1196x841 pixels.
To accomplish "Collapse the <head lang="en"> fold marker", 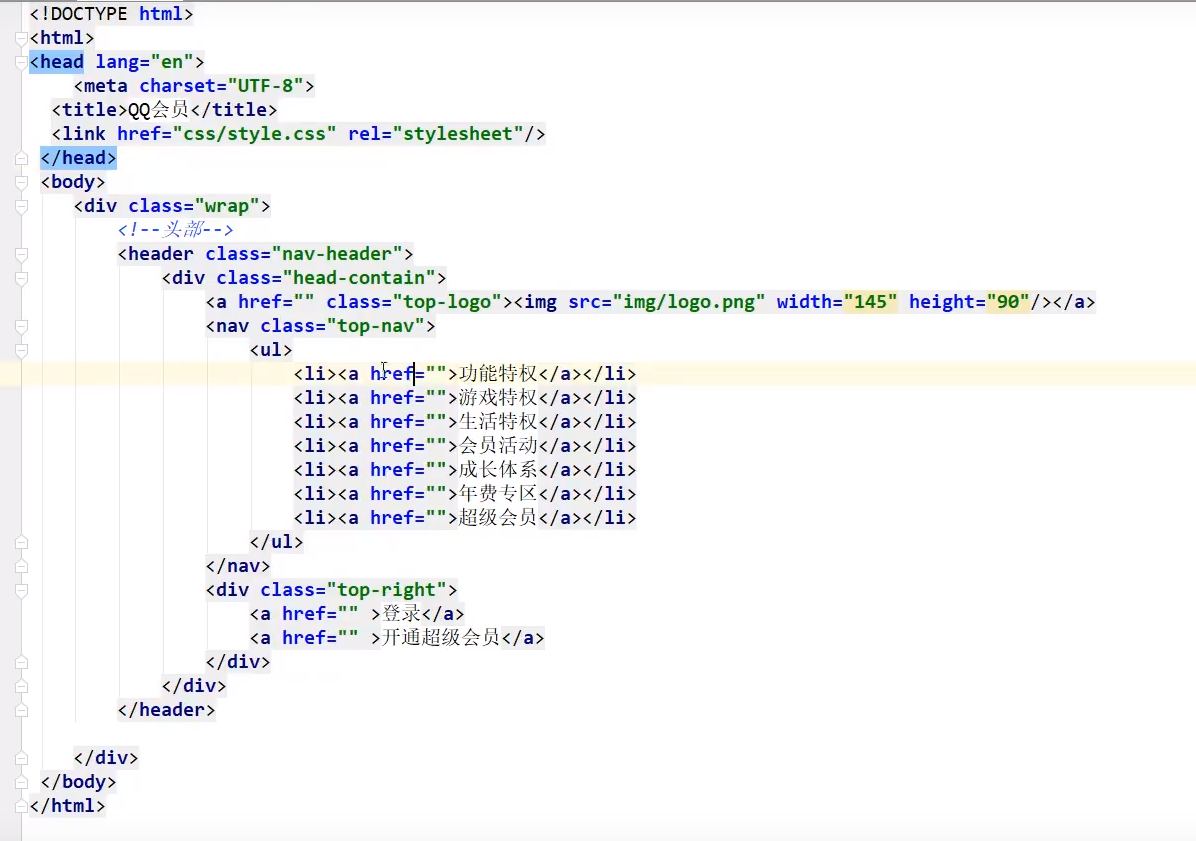I will click(21, 63).
